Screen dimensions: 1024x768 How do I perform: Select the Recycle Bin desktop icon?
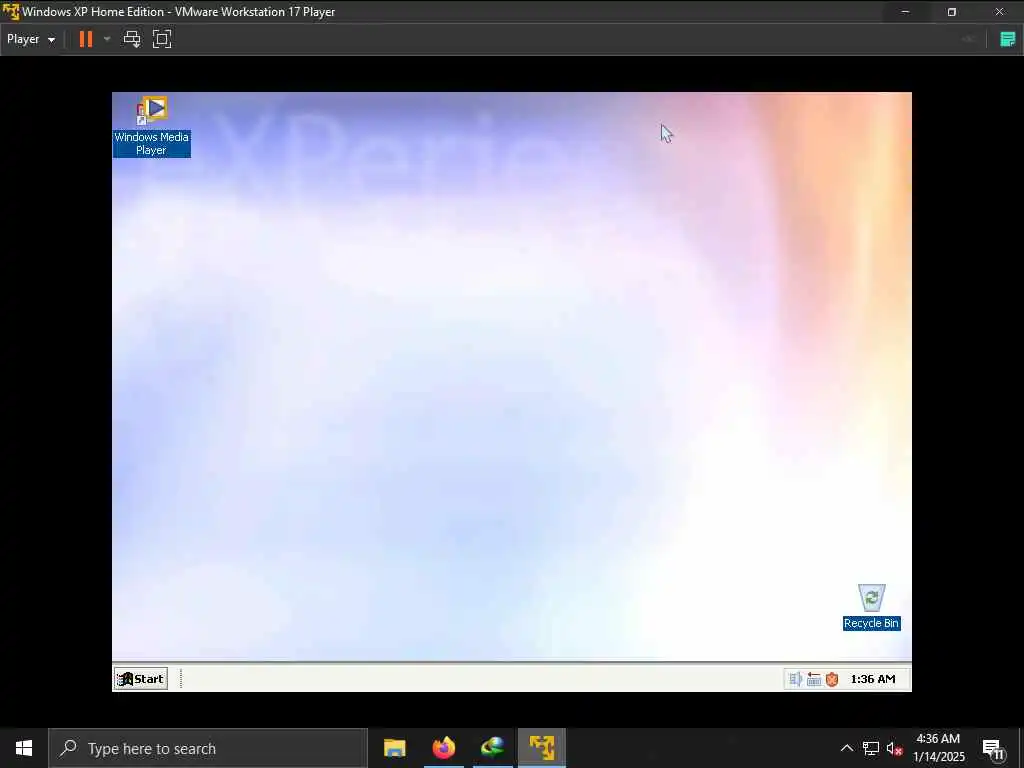(872, 607)
